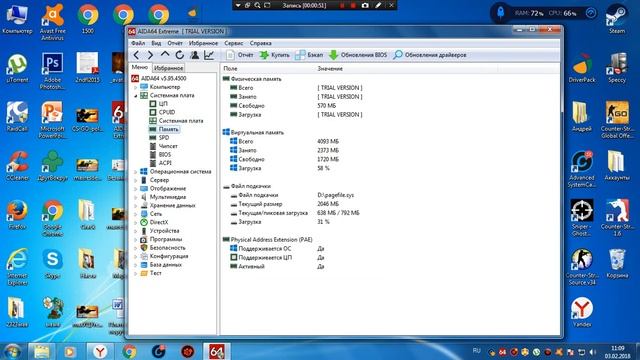Select Безопасность in the tree
Screen dimensions: 640x360
(x=163, y=248)
